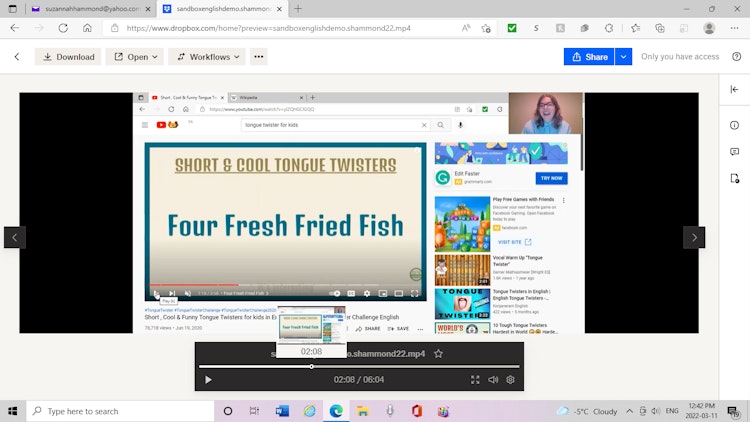750x422 pixels.
Task: Click the video progress bar
Action: pyautogui.click(x=400, y=366)
